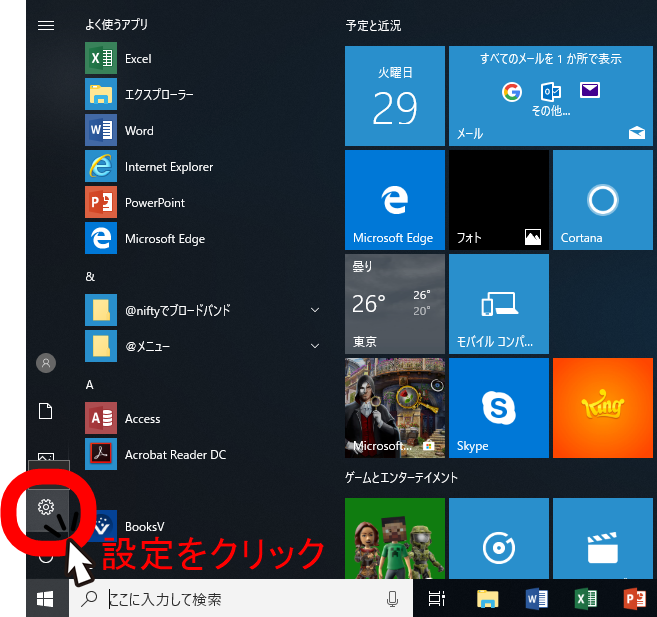
Task: Open BooksV from the app list
Action: click(x=202, y=526)
